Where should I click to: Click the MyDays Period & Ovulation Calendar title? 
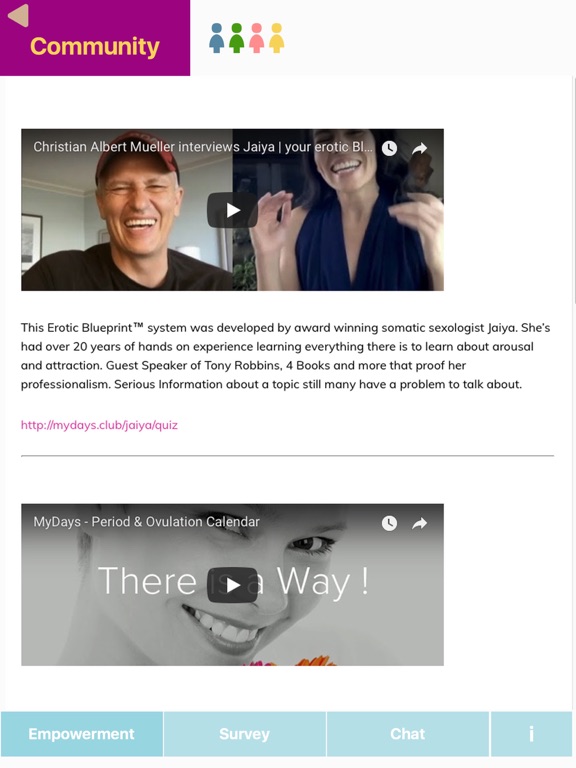(146, 522)
